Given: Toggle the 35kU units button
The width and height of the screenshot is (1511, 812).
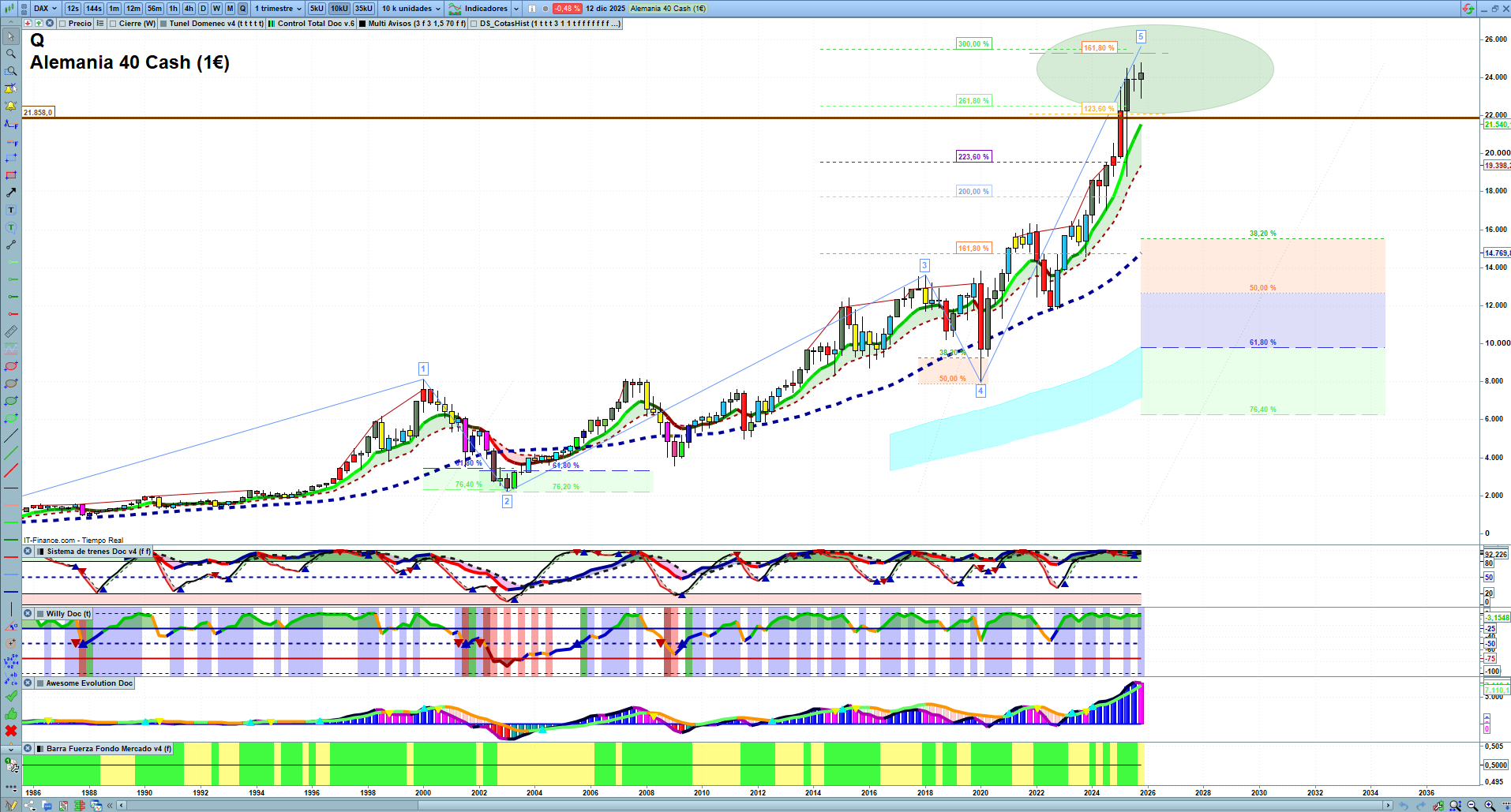Looking at the screenshot, I should click(x=364, y=9).
